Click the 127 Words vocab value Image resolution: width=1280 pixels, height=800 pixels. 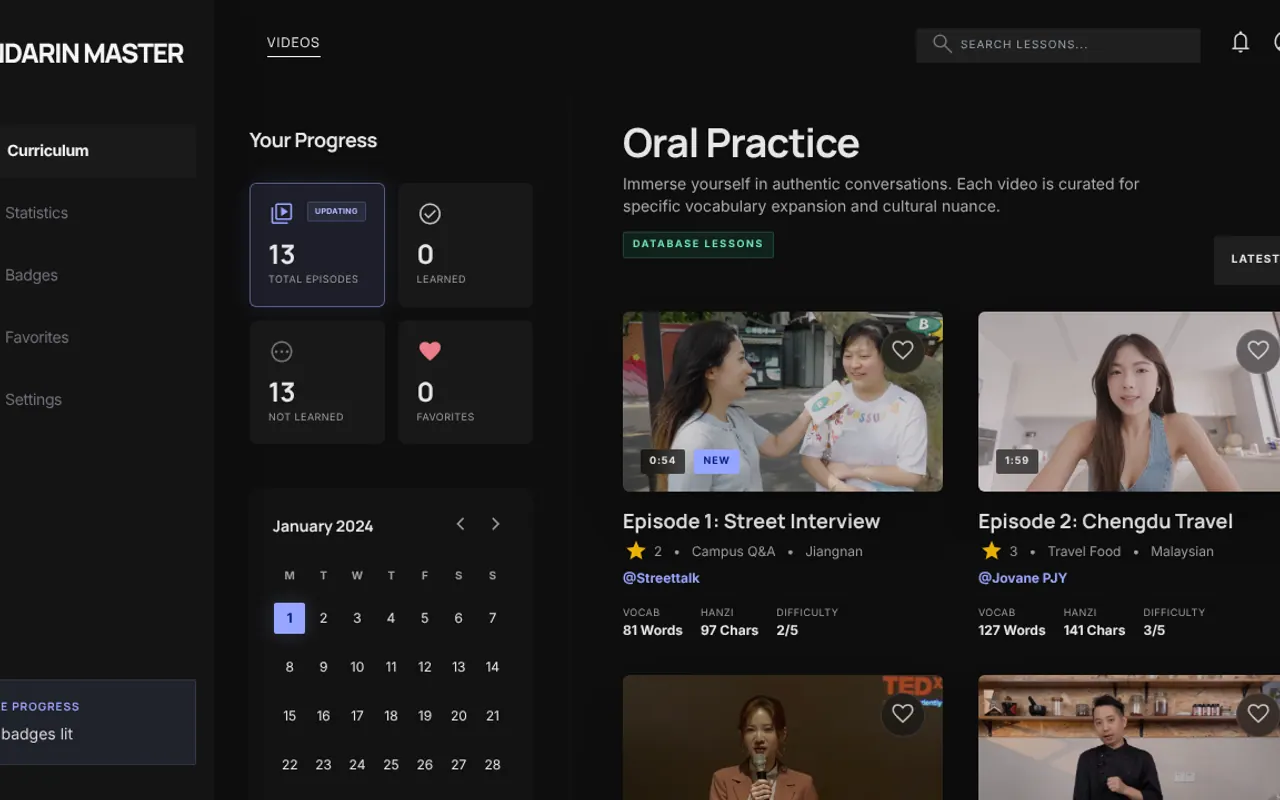coord(1011,630)
